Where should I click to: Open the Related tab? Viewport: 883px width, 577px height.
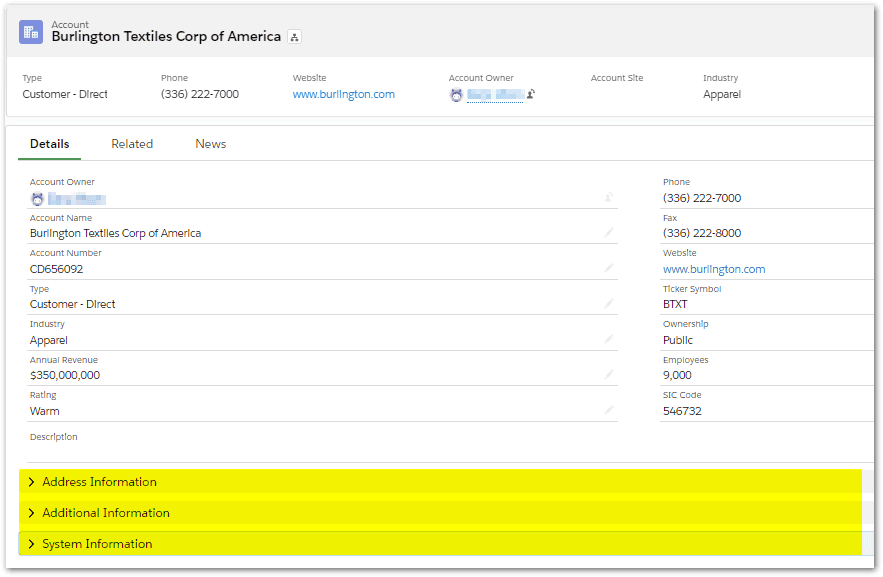132,144
